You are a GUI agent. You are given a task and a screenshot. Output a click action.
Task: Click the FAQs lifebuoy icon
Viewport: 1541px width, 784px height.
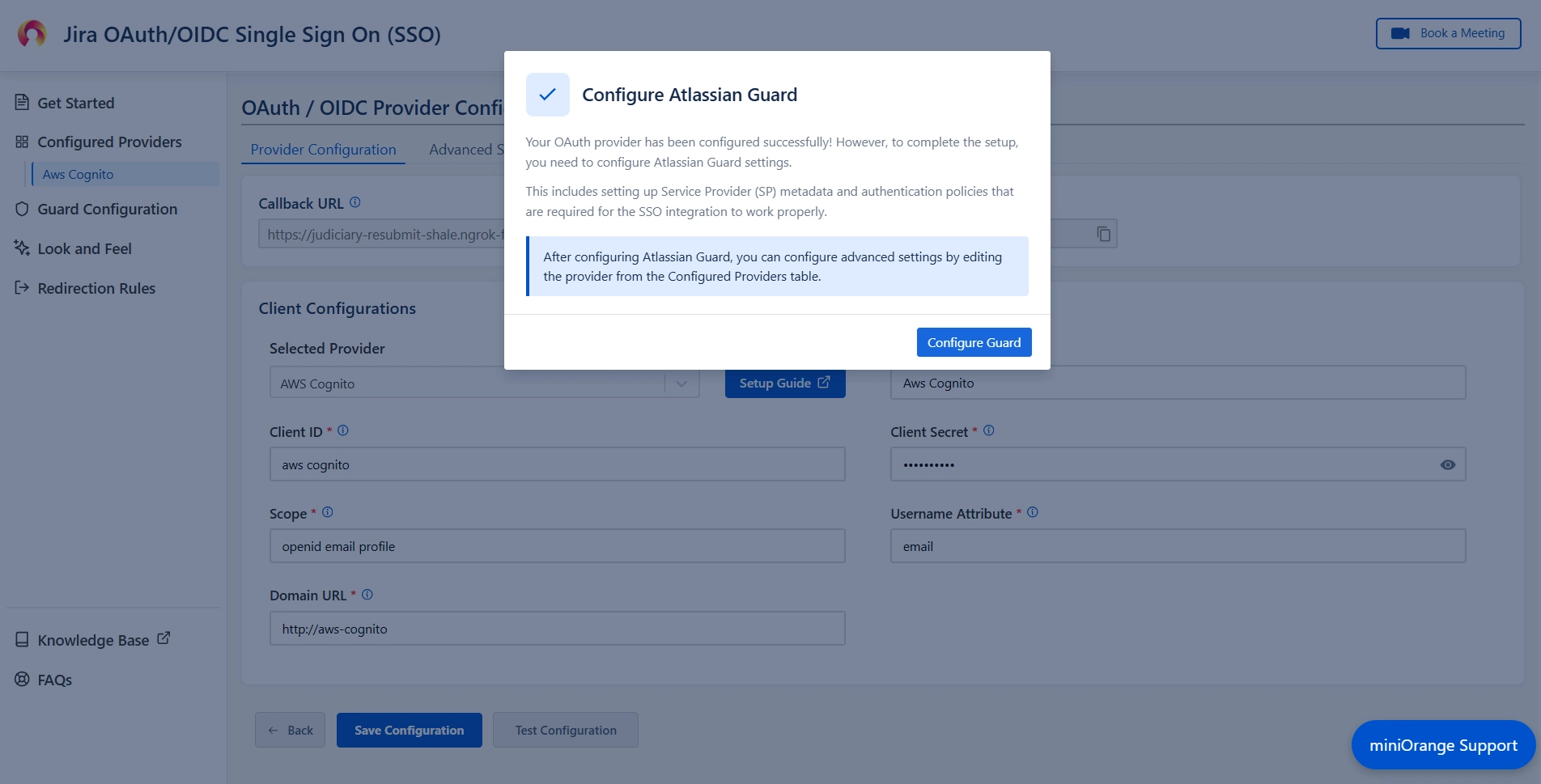tap(22, 679)
